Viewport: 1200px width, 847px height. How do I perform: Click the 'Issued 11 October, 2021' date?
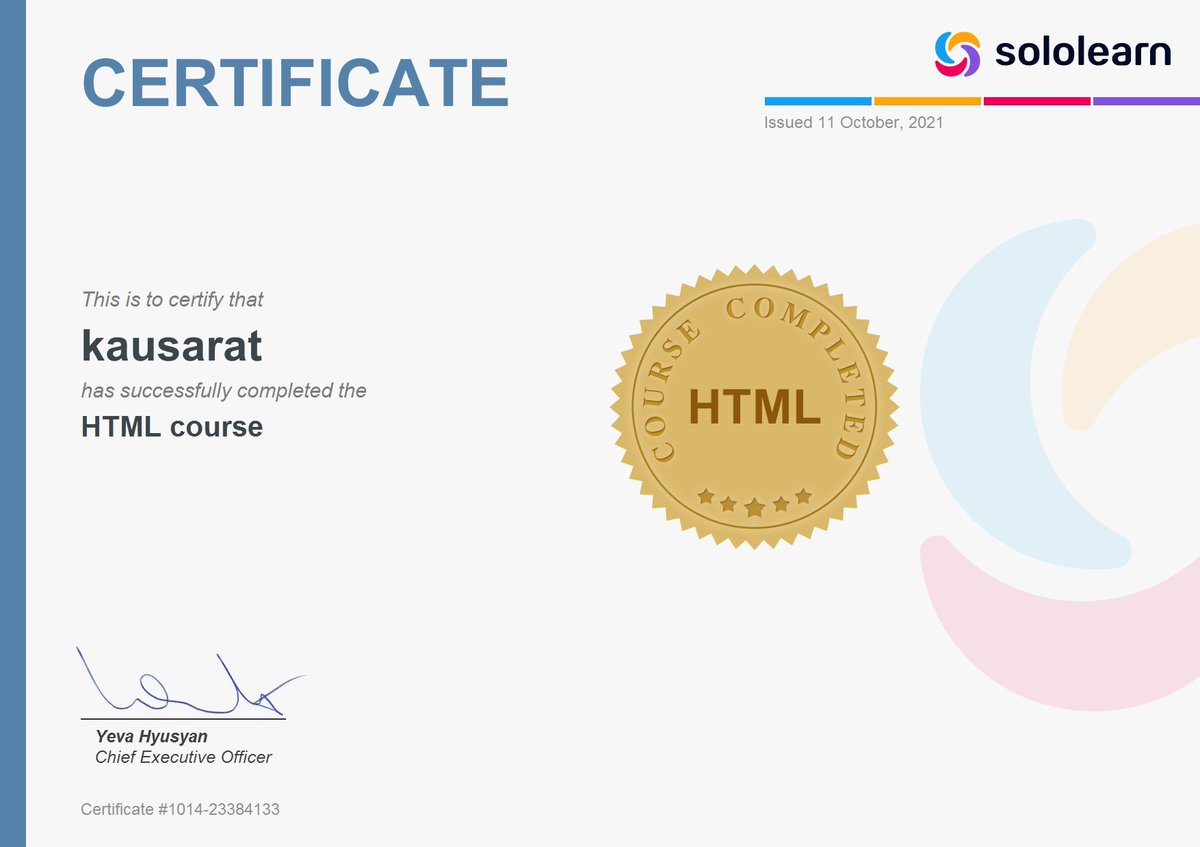853,123
